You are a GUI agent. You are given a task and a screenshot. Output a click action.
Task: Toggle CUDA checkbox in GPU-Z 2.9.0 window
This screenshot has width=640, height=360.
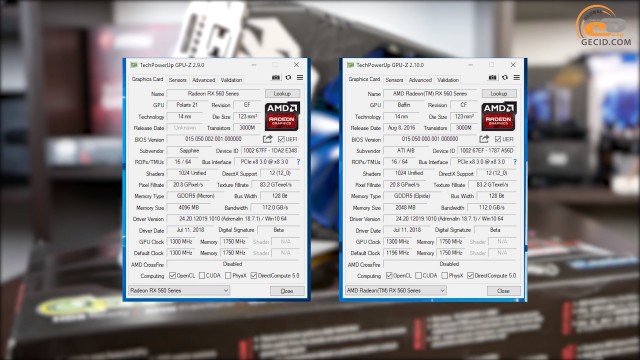click(x=202, y=276)
